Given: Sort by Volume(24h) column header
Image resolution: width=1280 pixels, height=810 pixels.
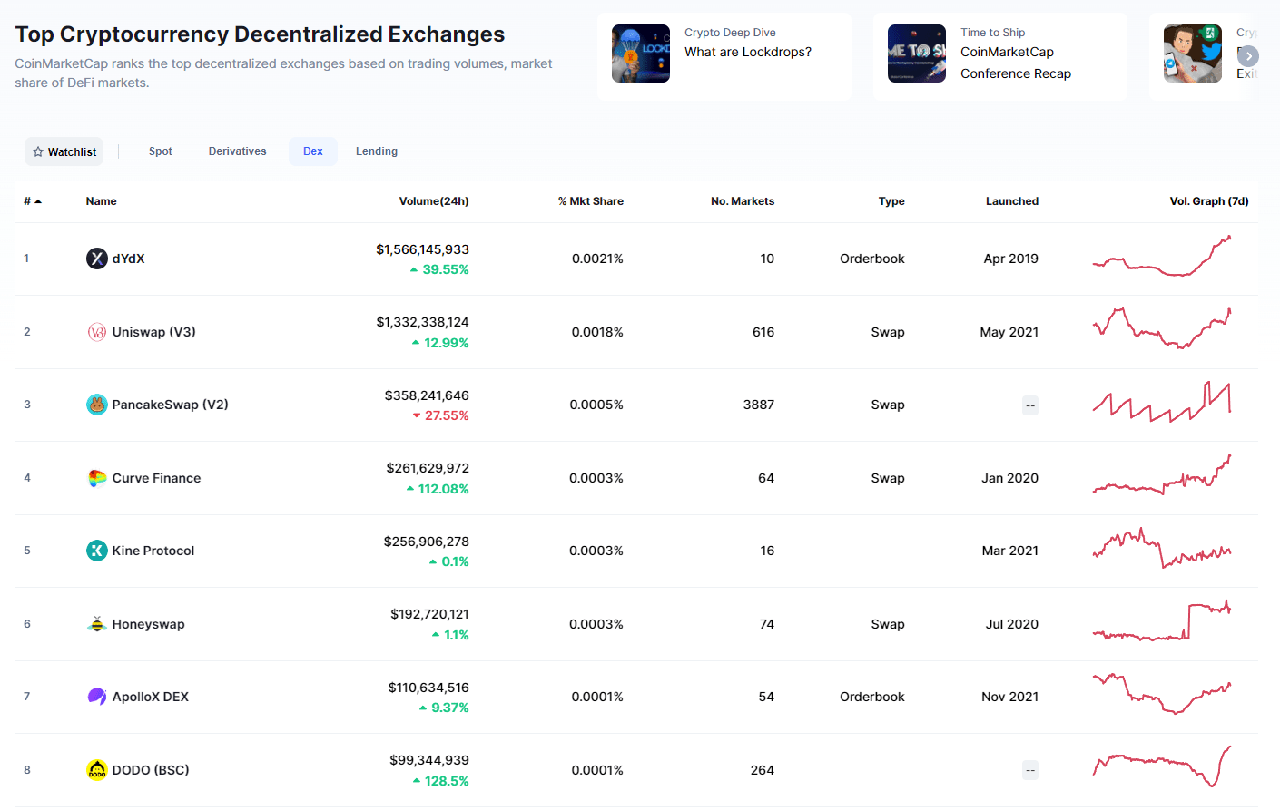Looking at the screenshot, I should [434, 201].
